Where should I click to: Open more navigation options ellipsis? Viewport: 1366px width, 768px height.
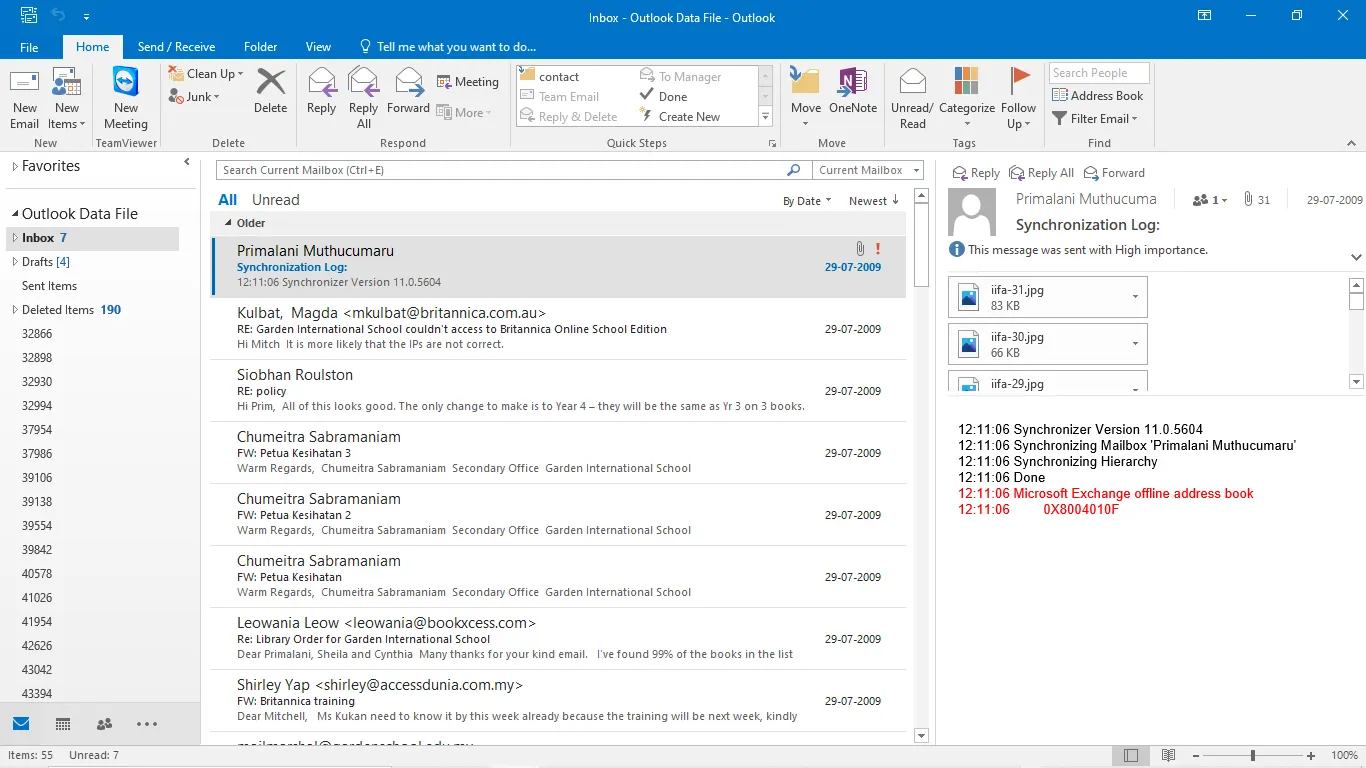click(147, 724)
